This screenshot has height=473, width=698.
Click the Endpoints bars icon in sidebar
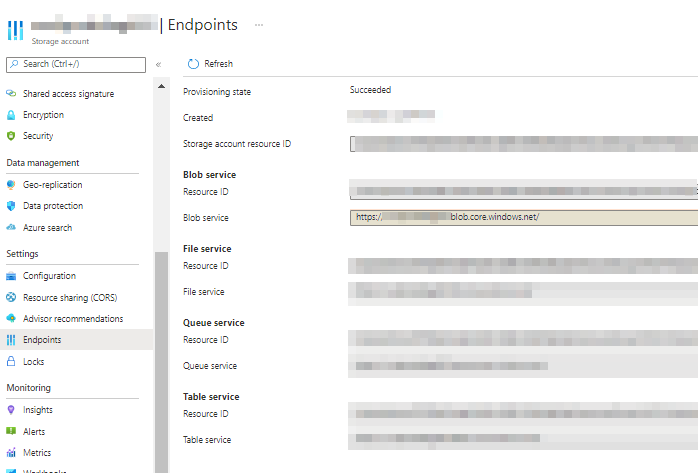[11, 340]
